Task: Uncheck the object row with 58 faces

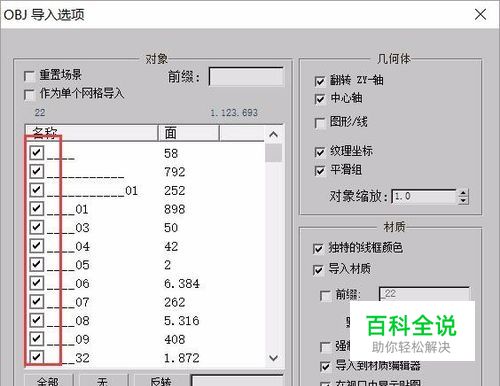Action: 37,153
